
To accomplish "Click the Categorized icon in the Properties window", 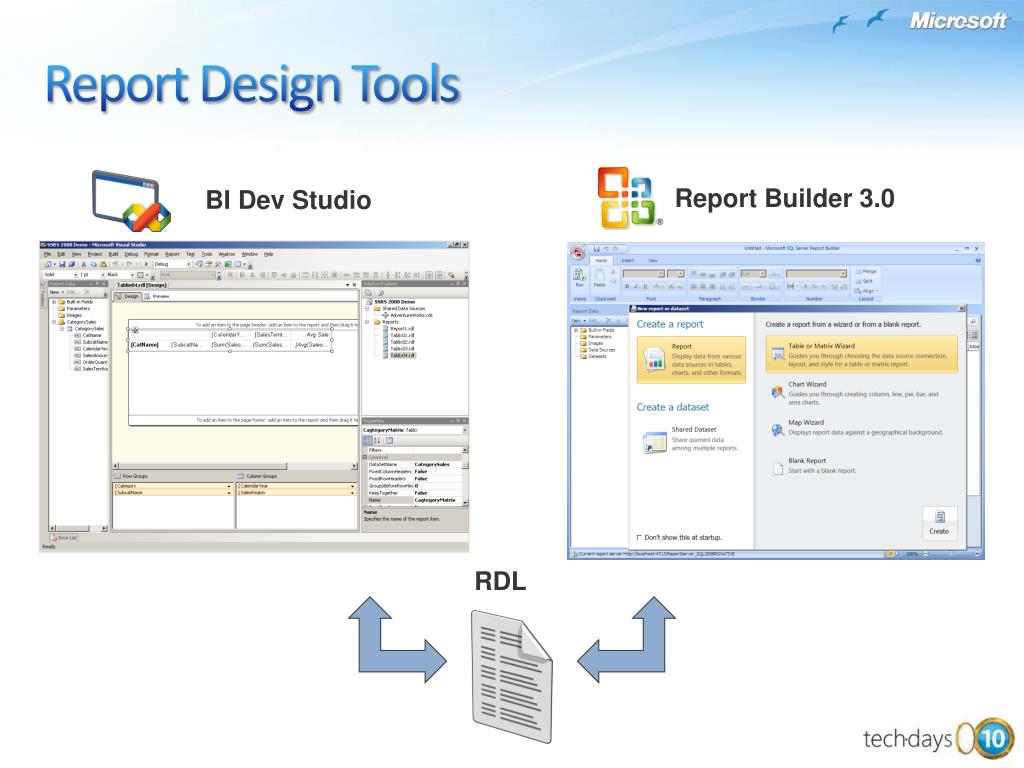I will [x=367, y=440].
